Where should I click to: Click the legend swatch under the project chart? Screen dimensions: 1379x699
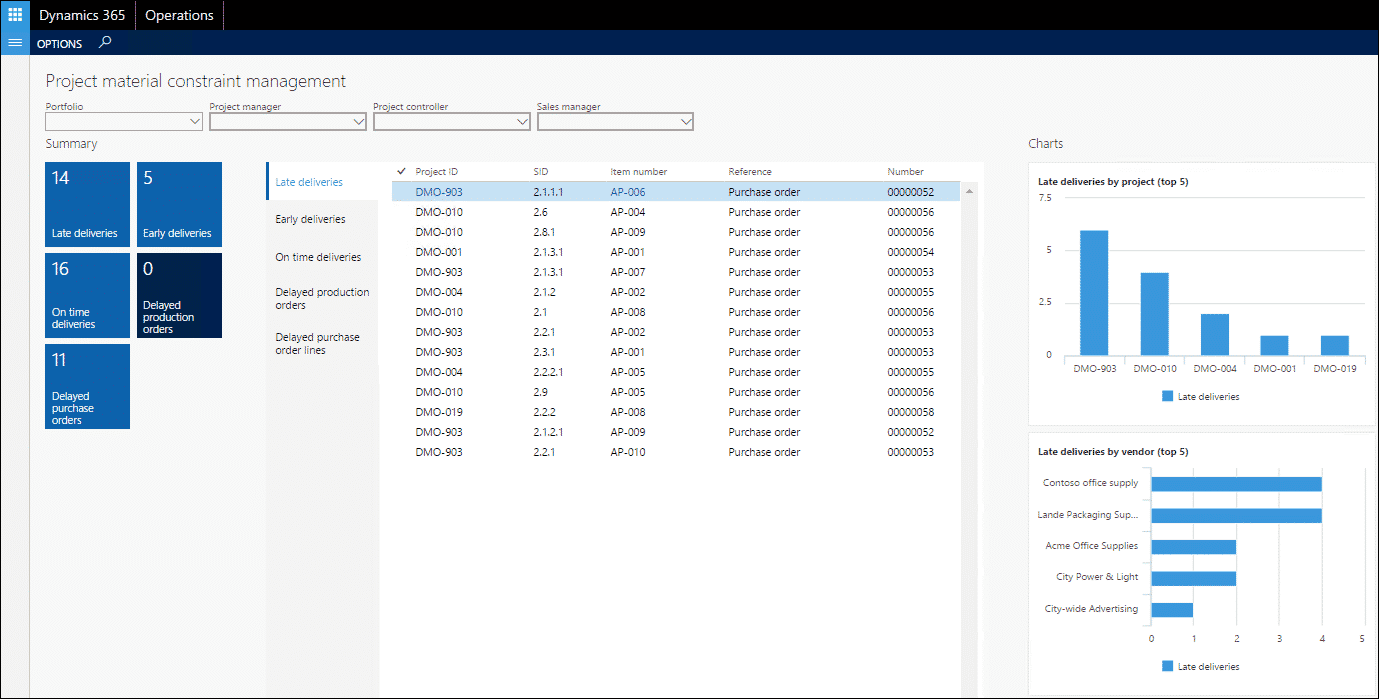(x=1167, y=396)
